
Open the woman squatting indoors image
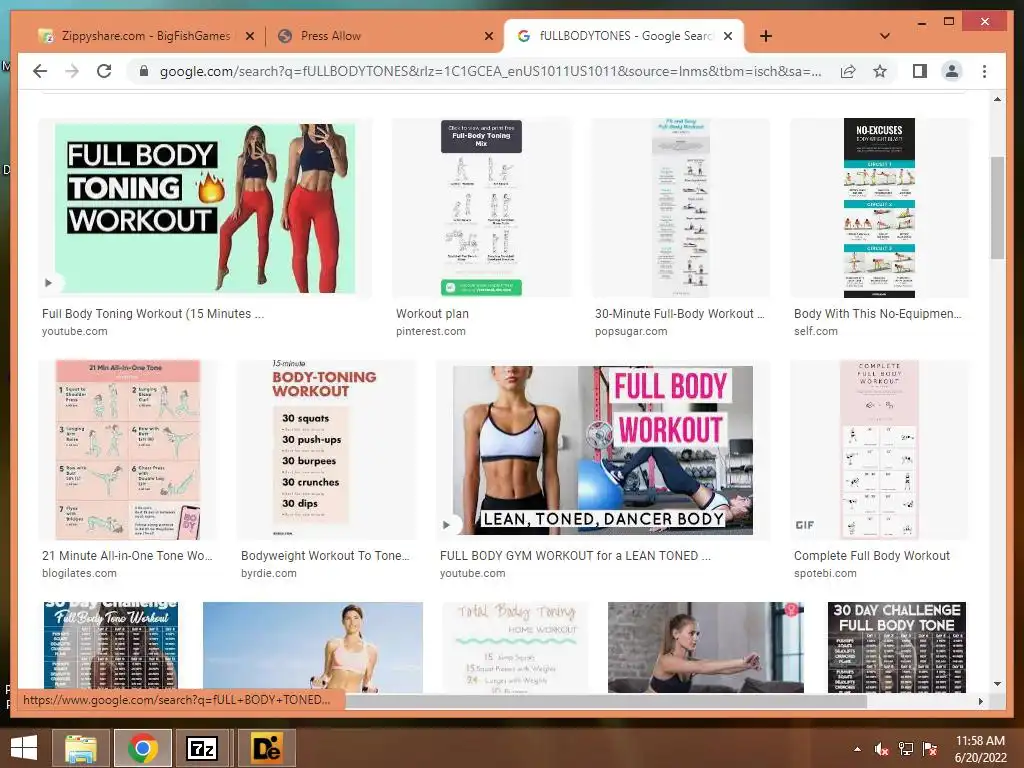click(x=705, y=647)
